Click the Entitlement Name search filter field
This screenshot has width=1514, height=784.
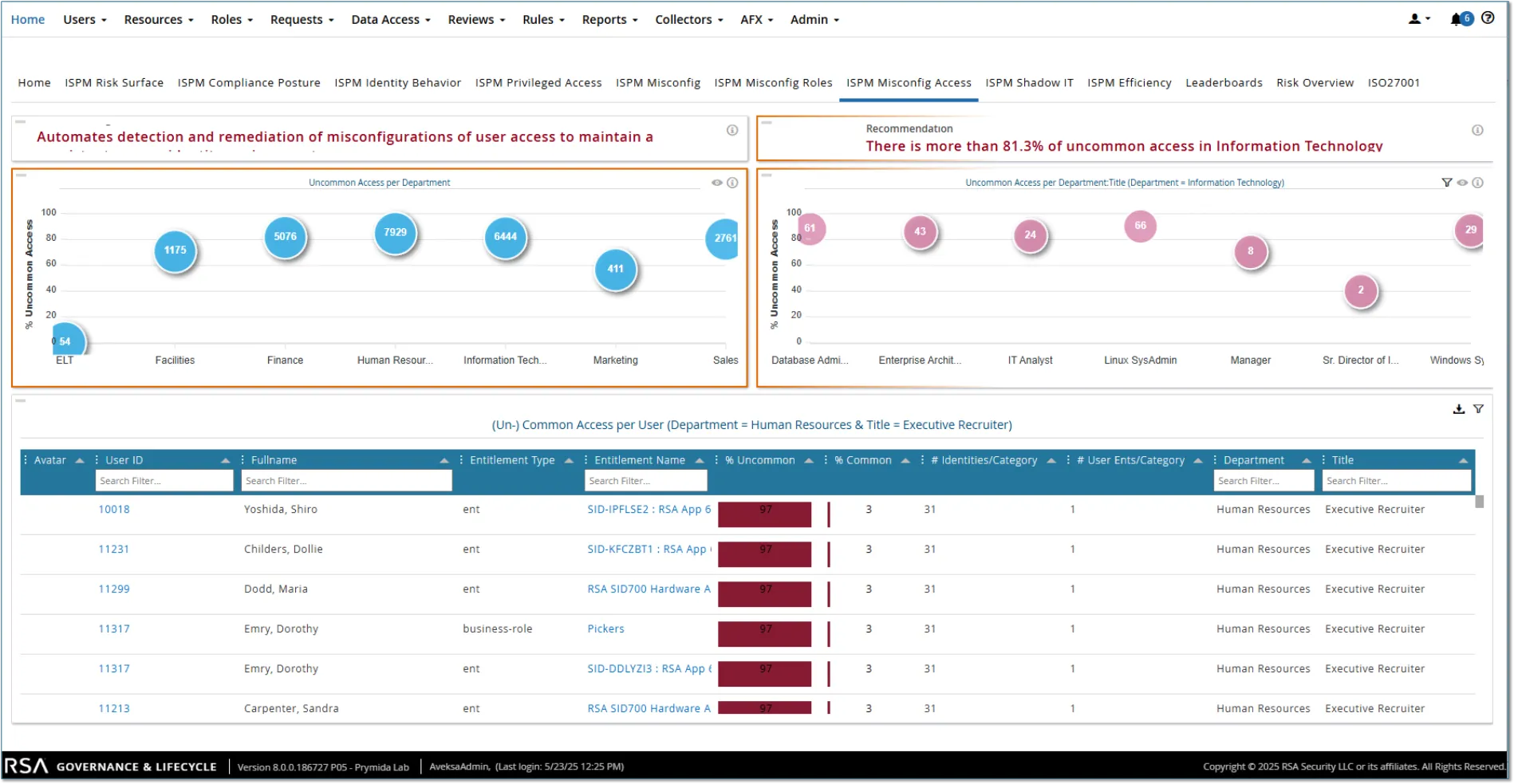coord(645,481)
